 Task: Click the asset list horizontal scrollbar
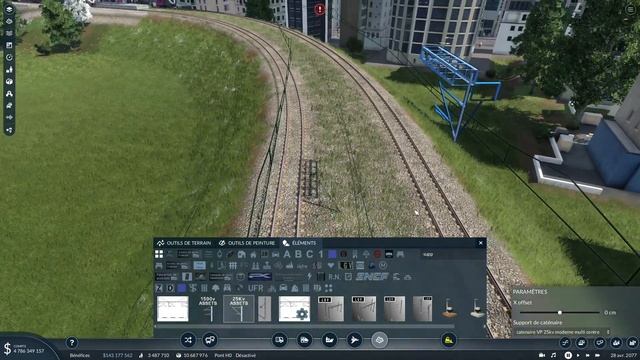pos(305,327)
